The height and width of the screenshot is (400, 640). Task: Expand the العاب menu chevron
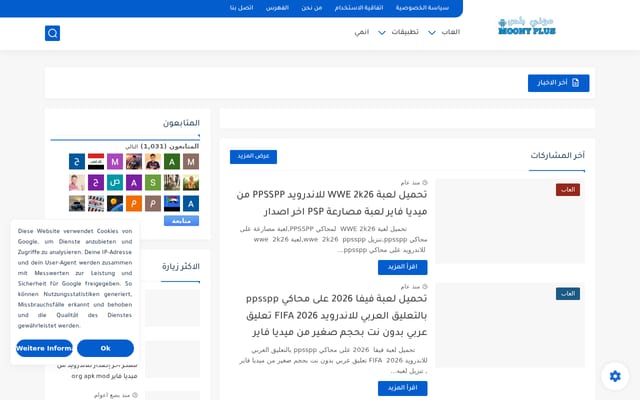[432, 33]
